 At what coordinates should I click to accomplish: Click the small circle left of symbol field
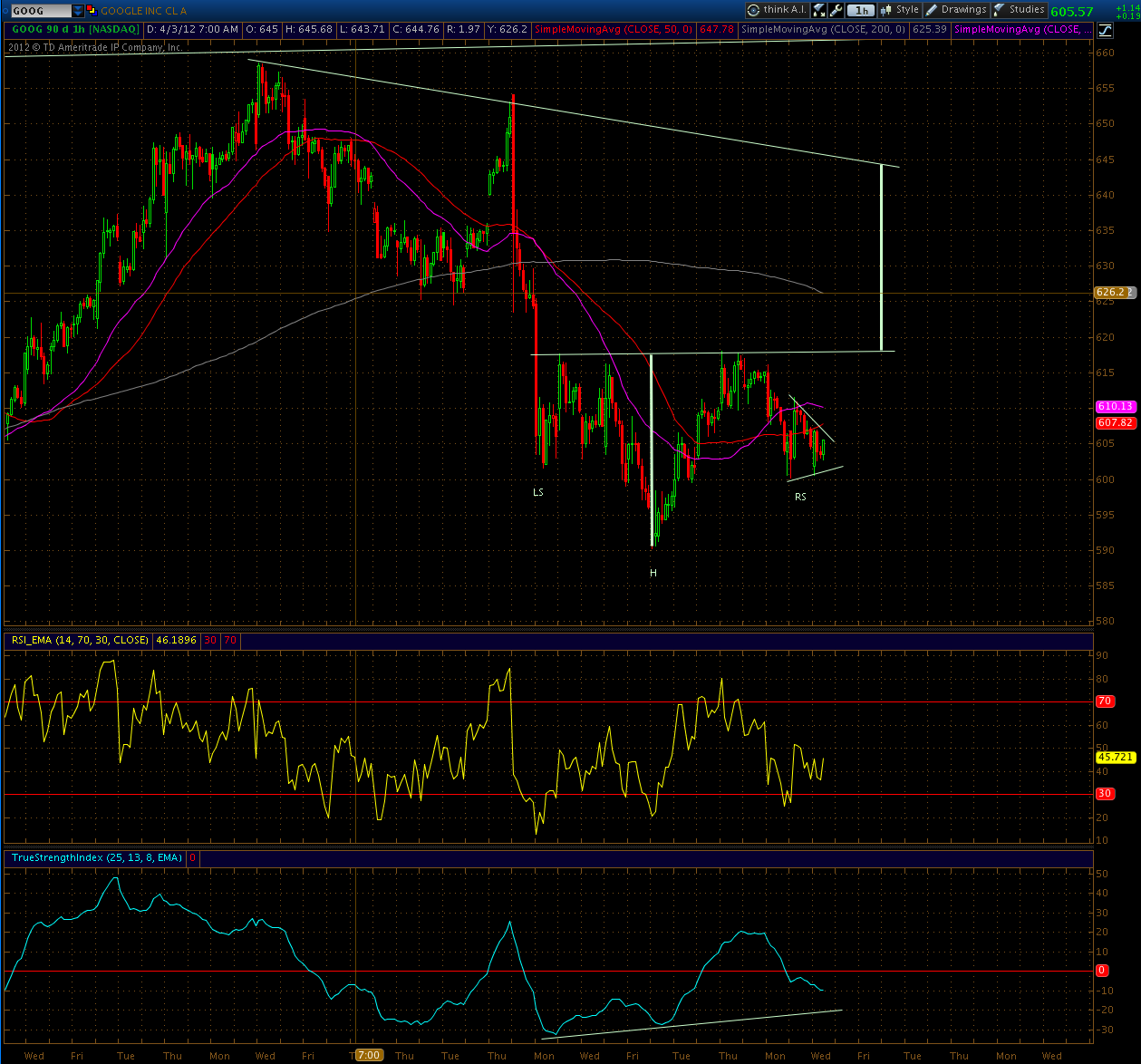click(x=5, y=11)
